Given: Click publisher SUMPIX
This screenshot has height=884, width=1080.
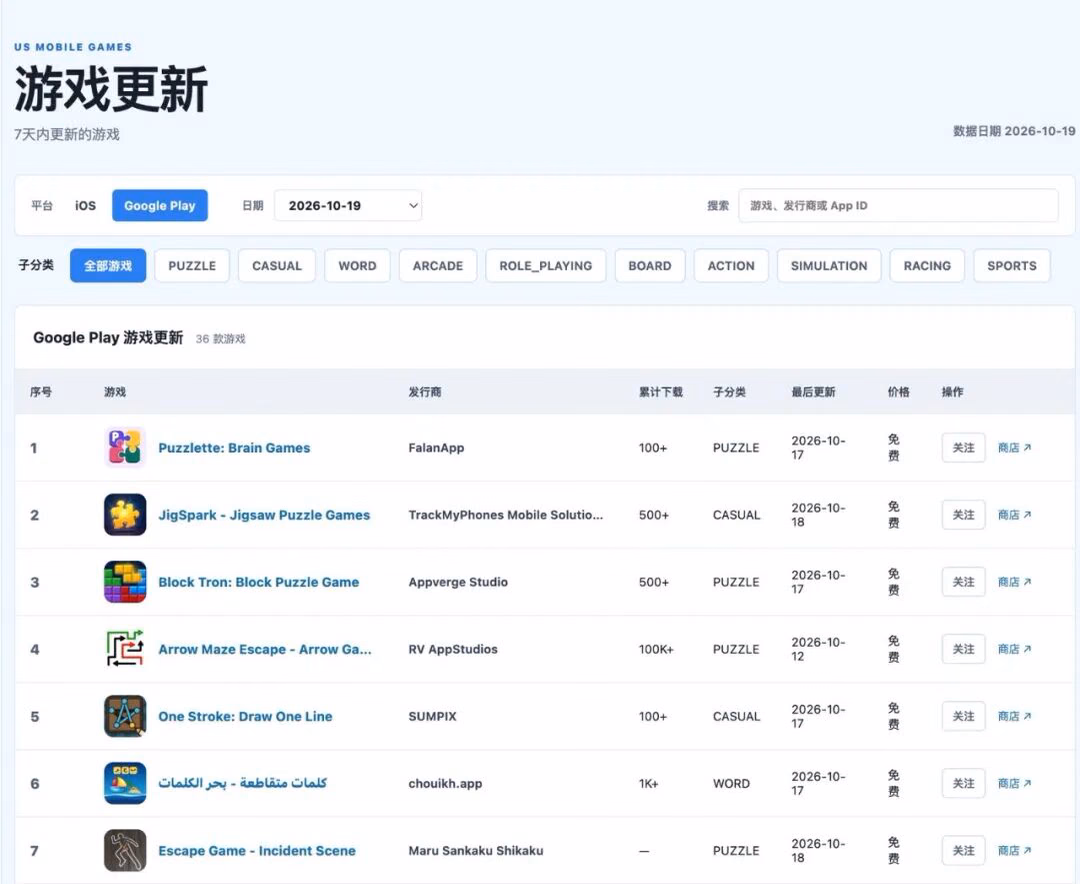Looking at the screenshot, I should (433, 717).
